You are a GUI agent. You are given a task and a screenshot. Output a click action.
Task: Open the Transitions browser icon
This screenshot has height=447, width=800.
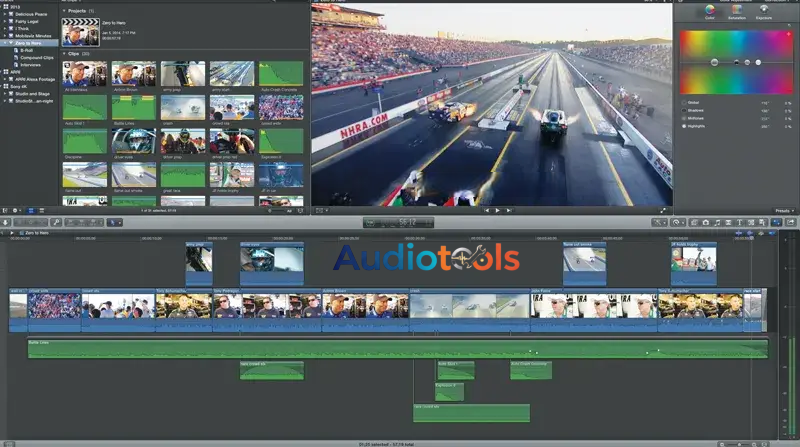click(x=728, y=222)
